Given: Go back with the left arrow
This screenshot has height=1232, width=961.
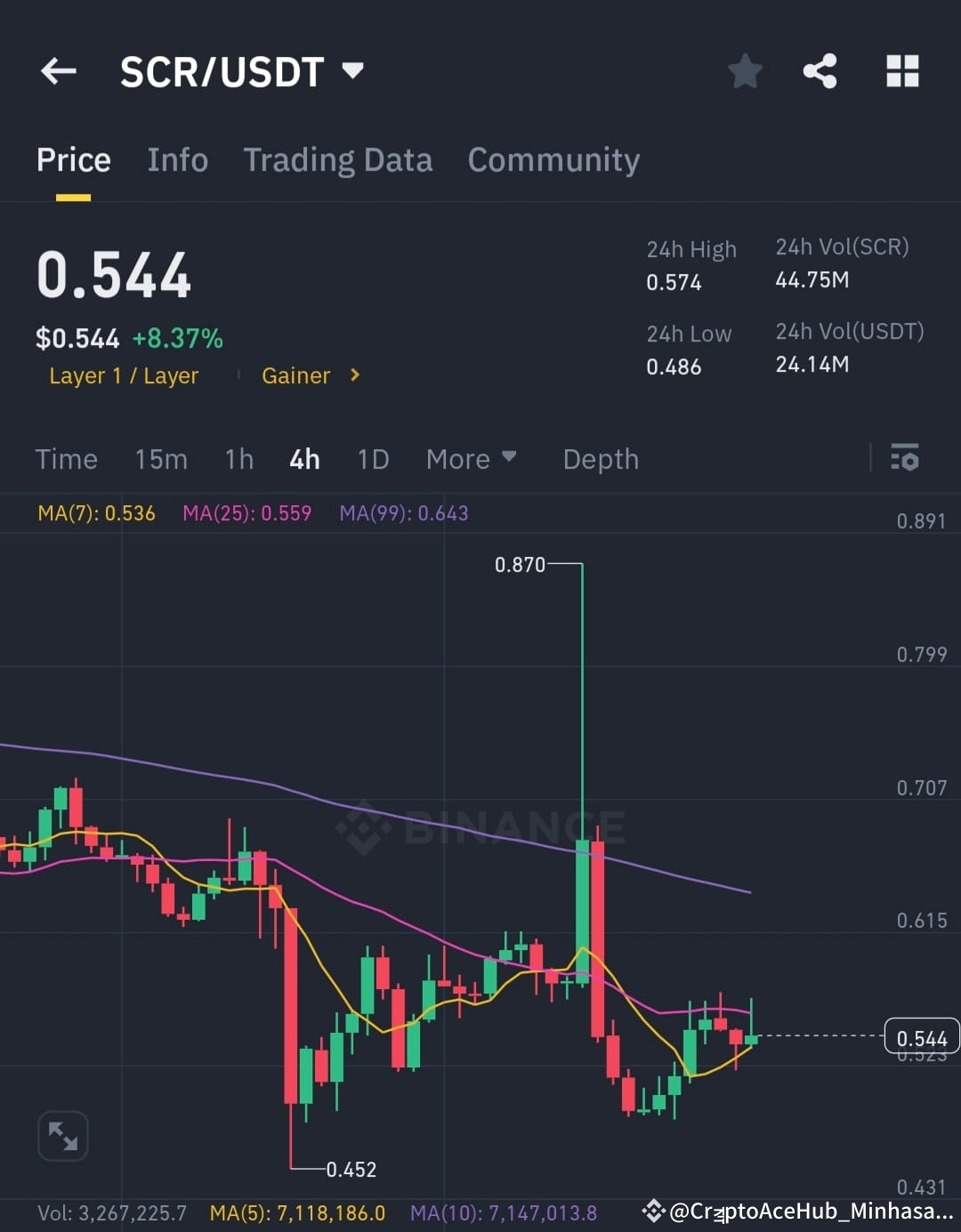Looking at the screenshot, I should [x=59, y=71].
